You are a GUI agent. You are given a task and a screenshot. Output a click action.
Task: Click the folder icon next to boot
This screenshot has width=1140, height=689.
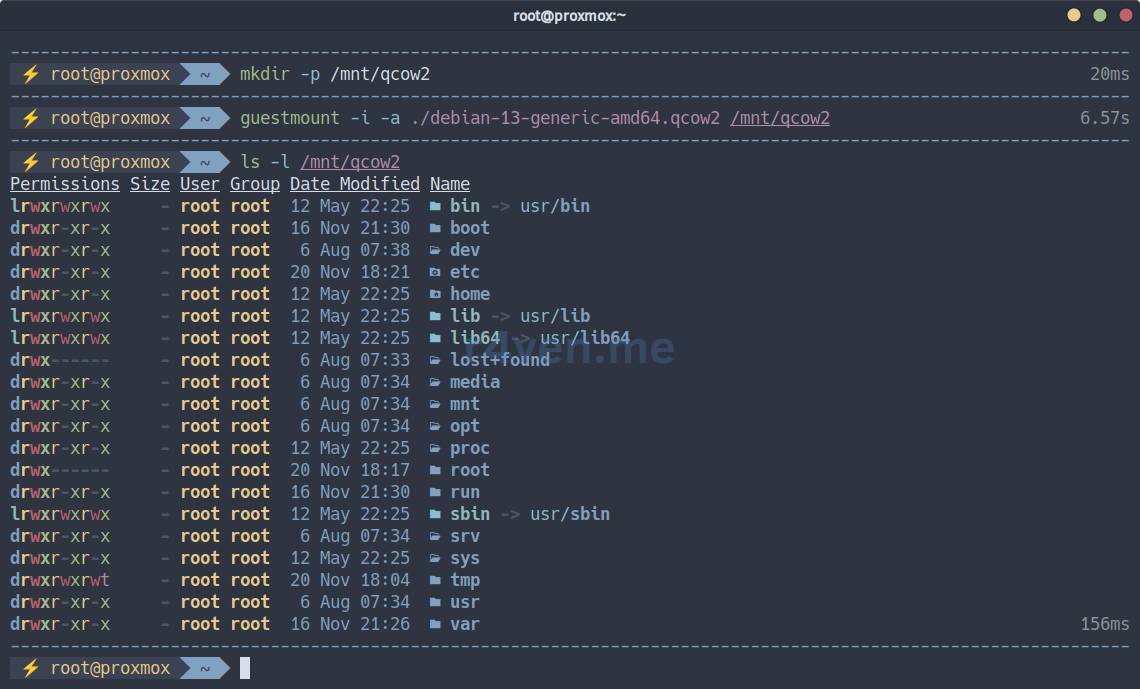coord(435,228)
